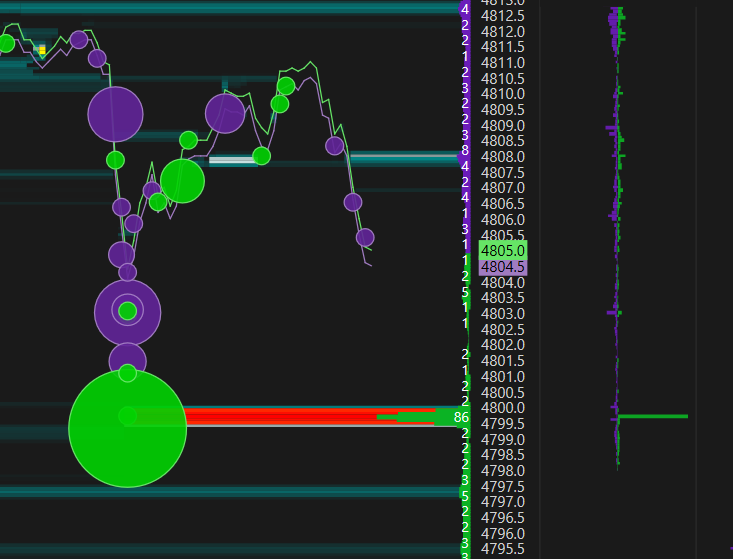This screenshot has height=559, width=733.
Task: Click price label 4807.0
Action: pos(503,188)
